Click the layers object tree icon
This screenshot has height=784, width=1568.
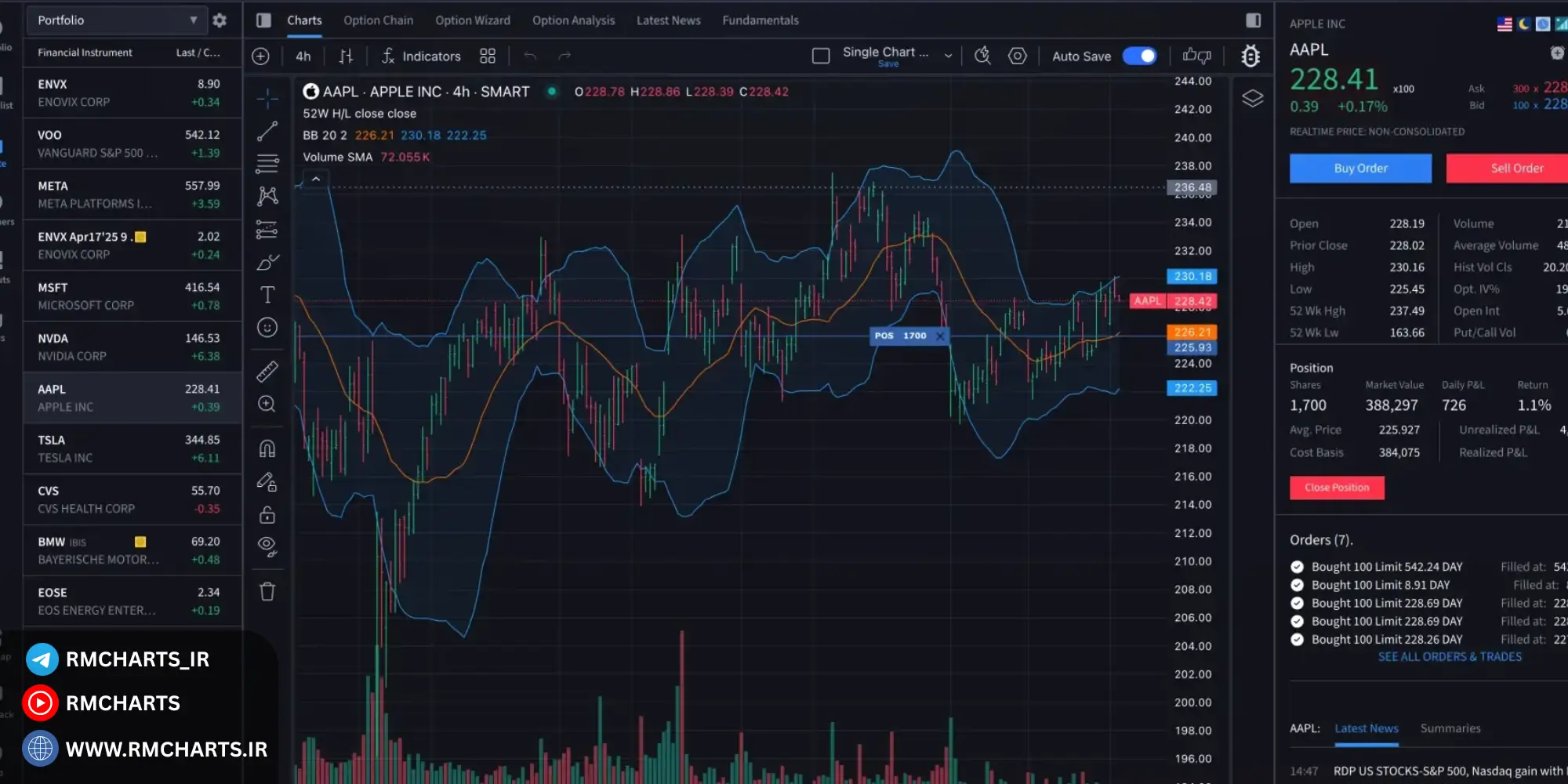(x=1252, y=99)
